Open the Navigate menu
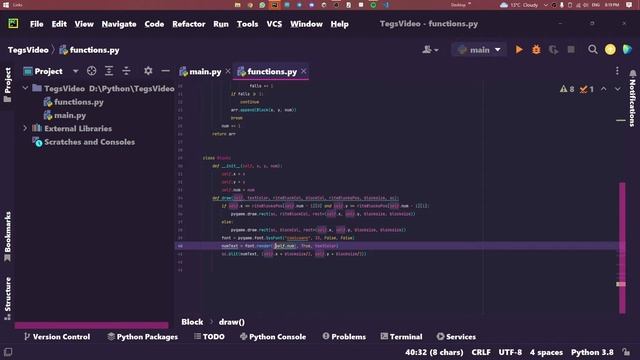The width and height of the screenshot is (640, 360). pyautogui.click(x=119, y=24)
